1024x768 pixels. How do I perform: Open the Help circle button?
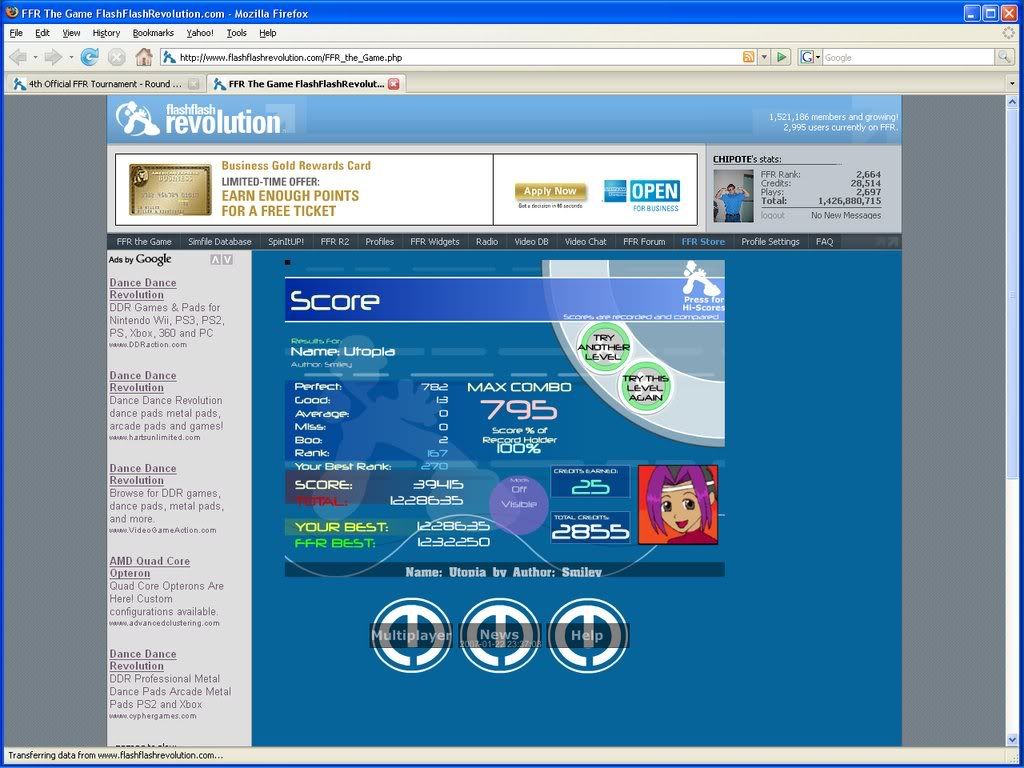click(x=587, y=635)
